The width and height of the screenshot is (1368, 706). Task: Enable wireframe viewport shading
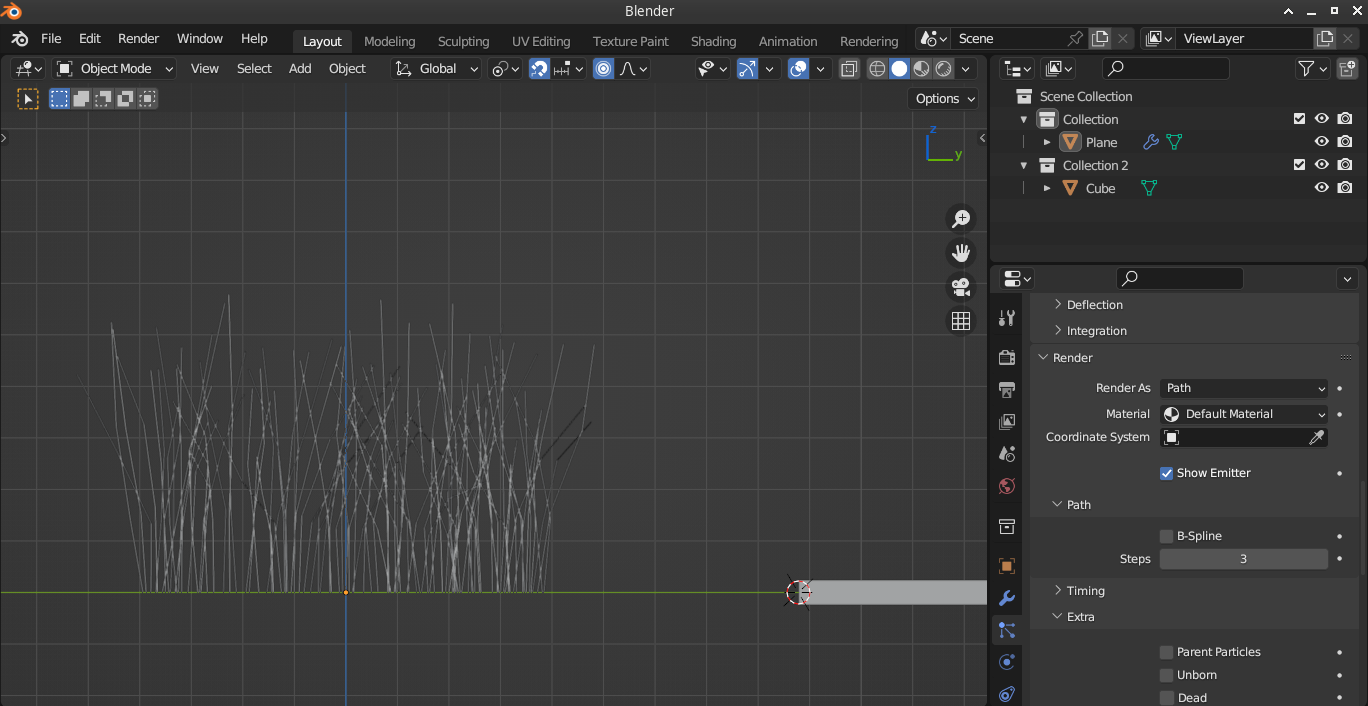[877, 69]
